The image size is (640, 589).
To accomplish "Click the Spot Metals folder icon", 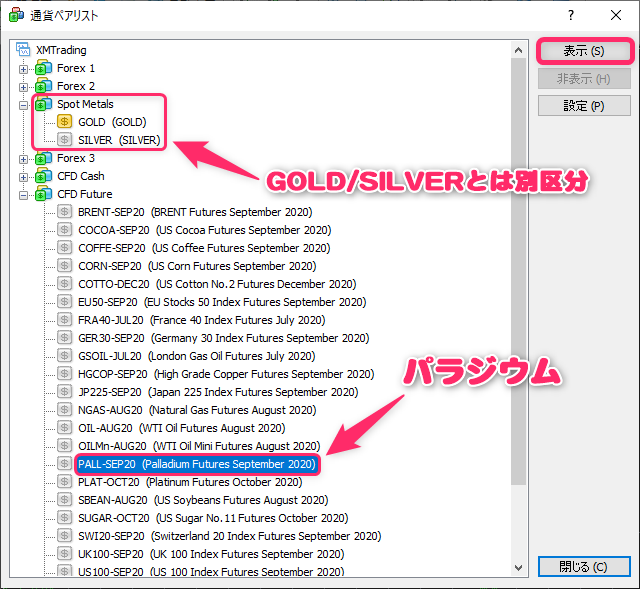I will pos(44,104).
